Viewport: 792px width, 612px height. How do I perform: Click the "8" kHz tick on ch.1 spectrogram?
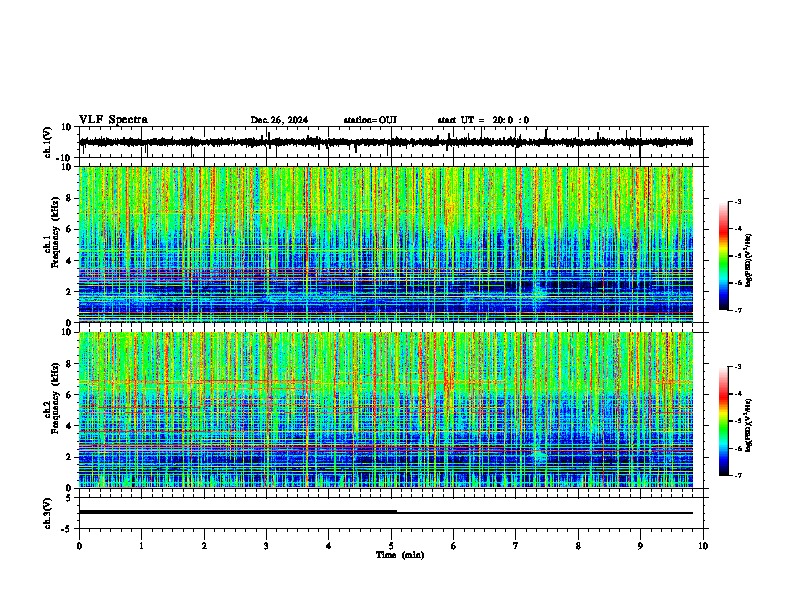coord(69,198)
